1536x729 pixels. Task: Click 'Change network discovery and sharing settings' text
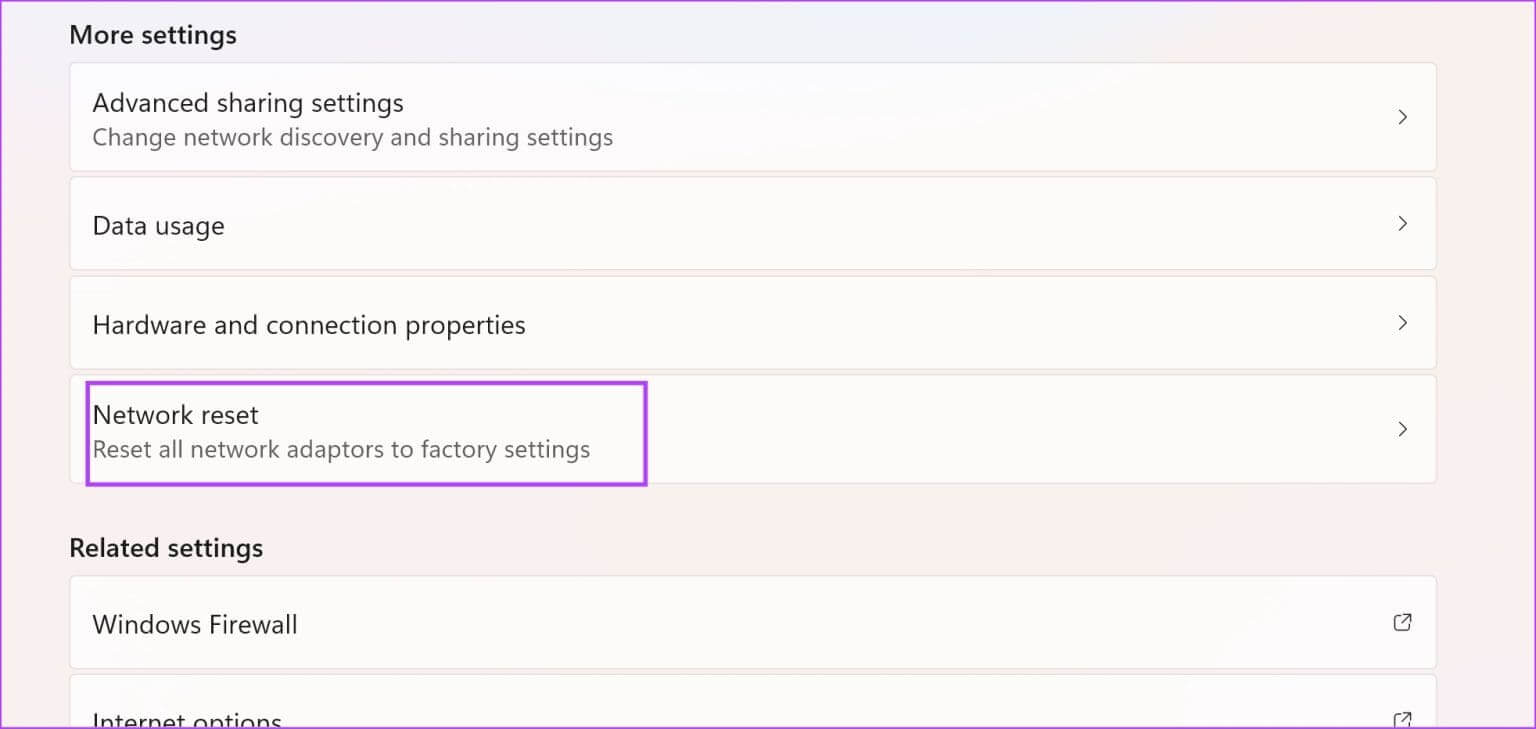(x=352, y=137)
